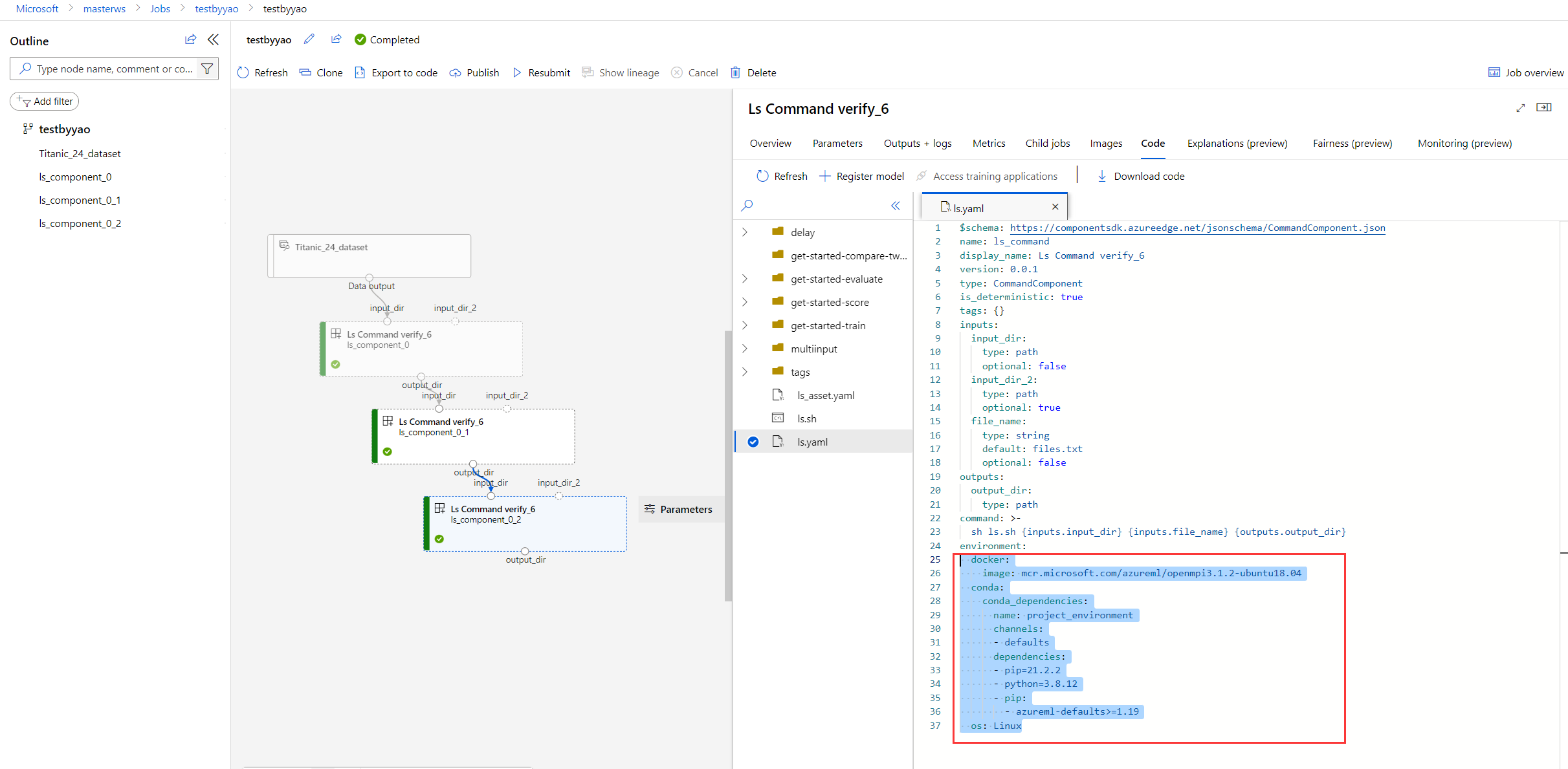Open the Metrics tab
The height and width of the screenshot is (769, 1568).
pyautogui.click(x=988, y=144)
